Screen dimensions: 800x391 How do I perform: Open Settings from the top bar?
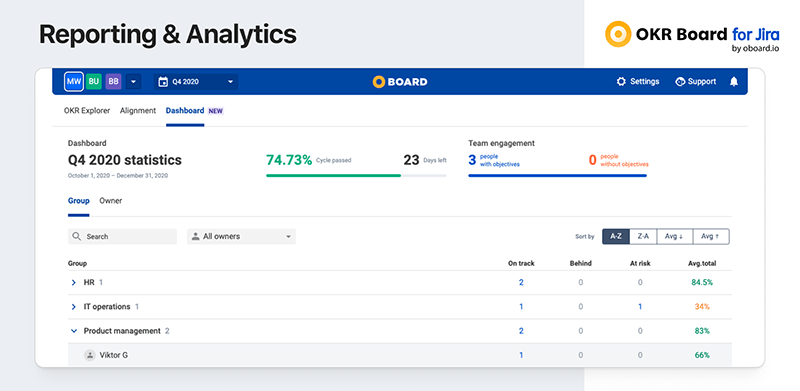click(x=638, y=82)
